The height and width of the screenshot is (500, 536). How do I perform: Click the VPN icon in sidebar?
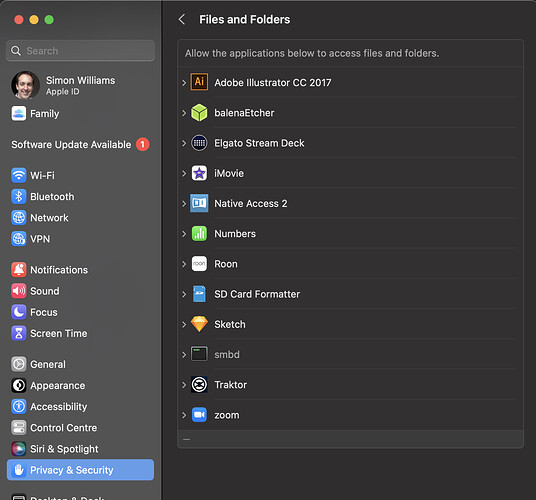(x=19, y=239)
